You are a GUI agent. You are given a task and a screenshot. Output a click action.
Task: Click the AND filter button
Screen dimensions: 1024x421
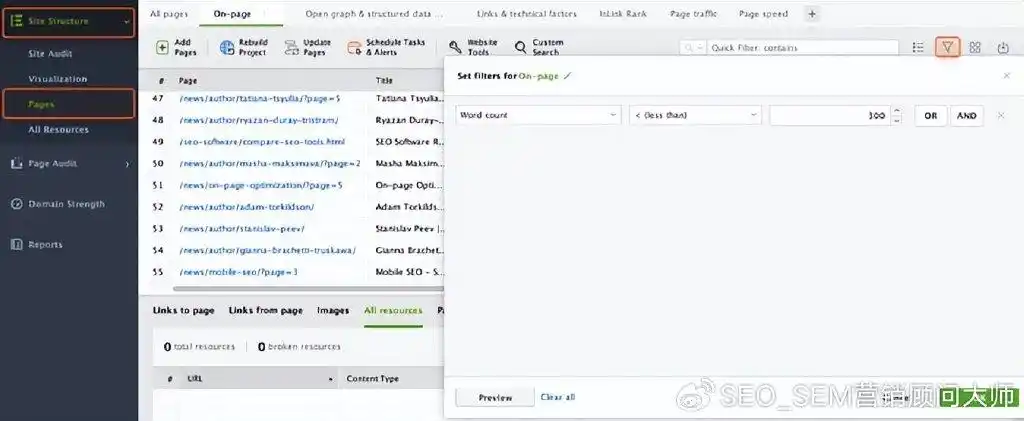point(966,116)
